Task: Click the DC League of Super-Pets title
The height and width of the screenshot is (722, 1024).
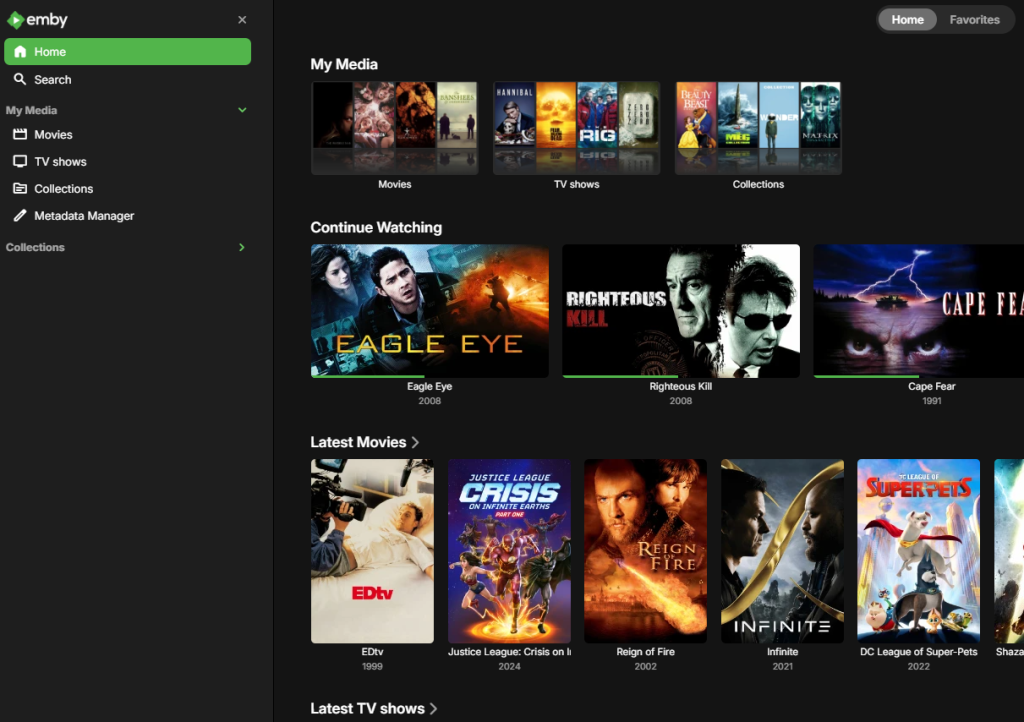Action: (x=918, y=651)
